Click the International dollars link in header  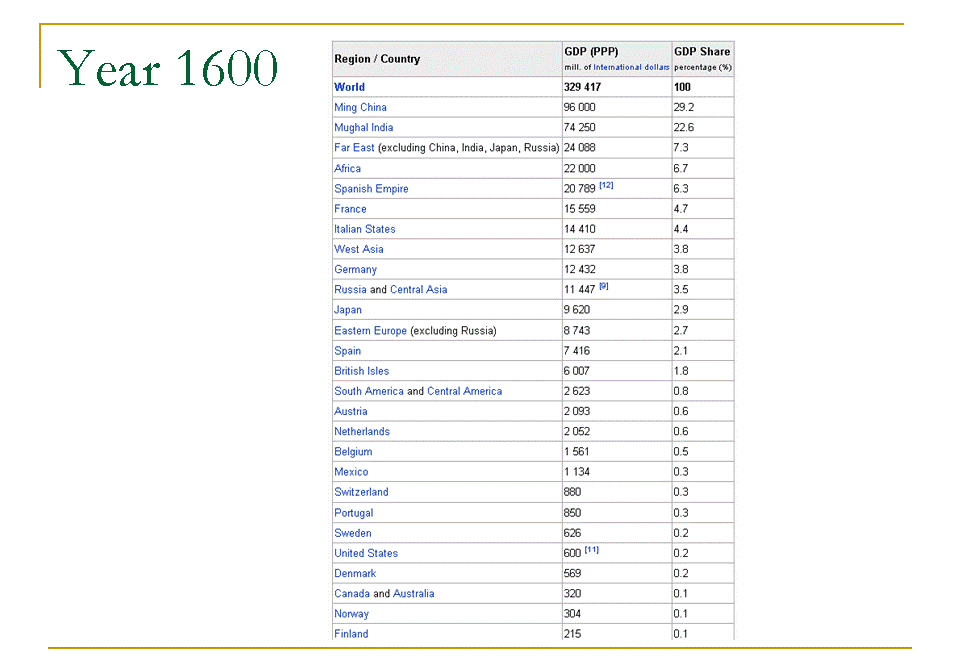(631, 68)
